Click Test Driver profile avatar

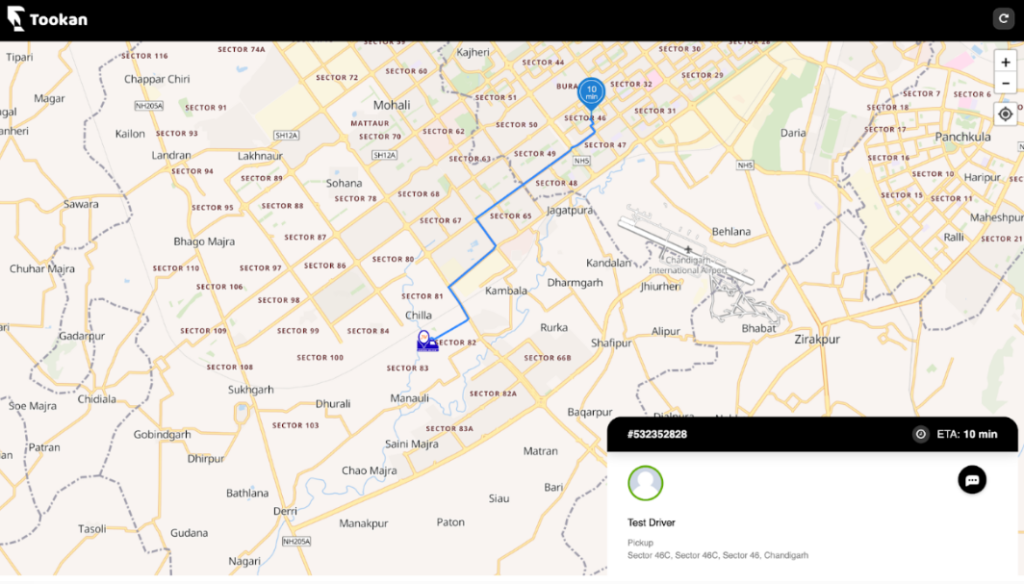pos(645,483)
